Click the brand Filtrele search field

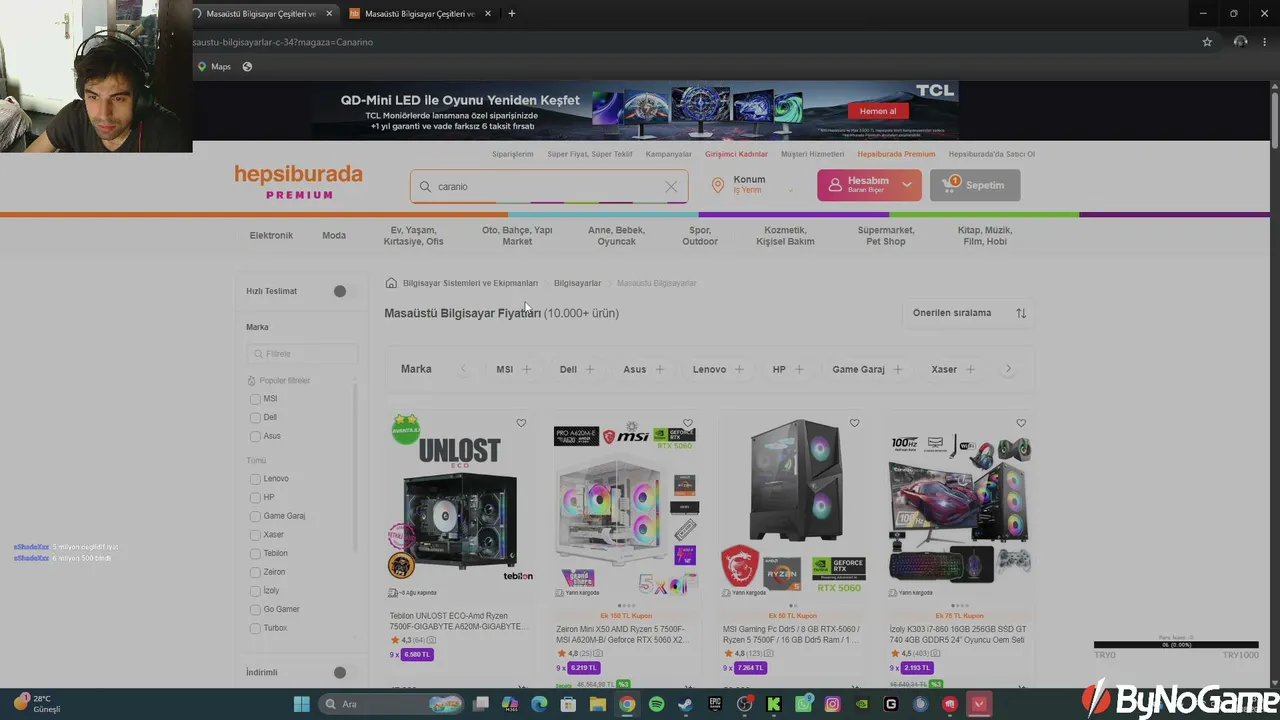[302, 354]
